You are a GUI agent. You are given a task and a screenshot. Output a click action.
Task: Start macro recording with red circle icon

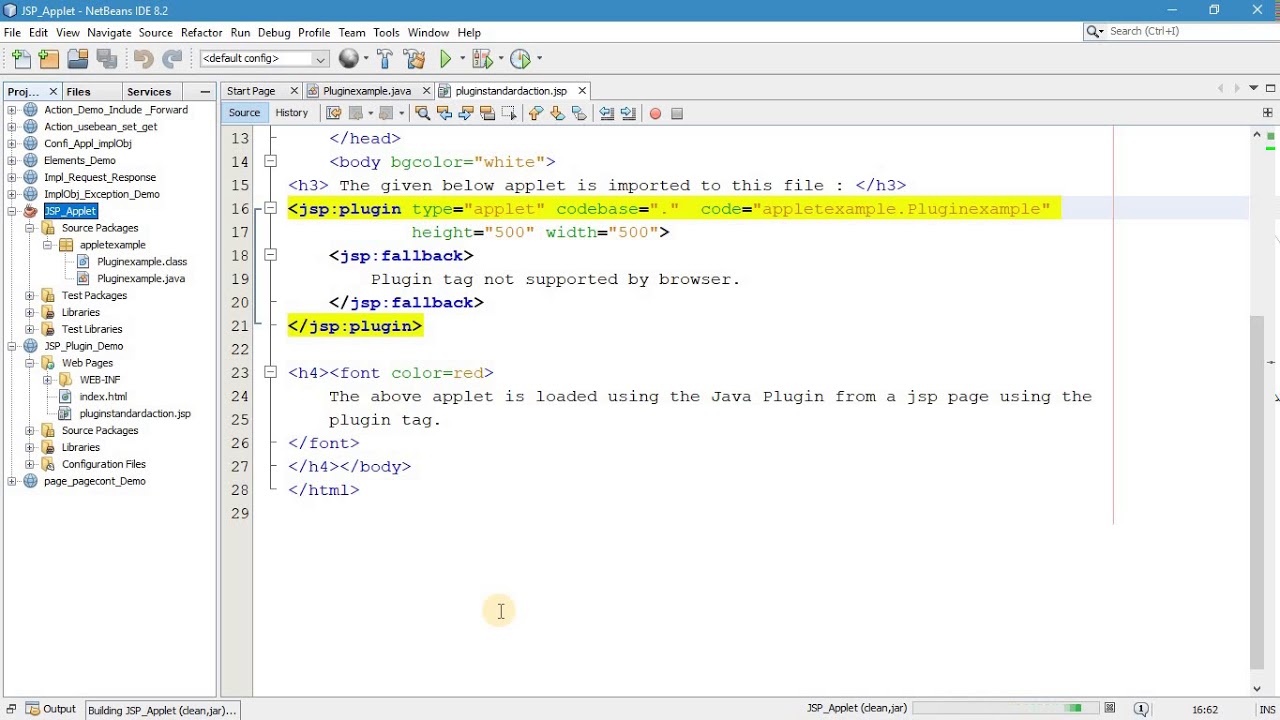point(655,113)
